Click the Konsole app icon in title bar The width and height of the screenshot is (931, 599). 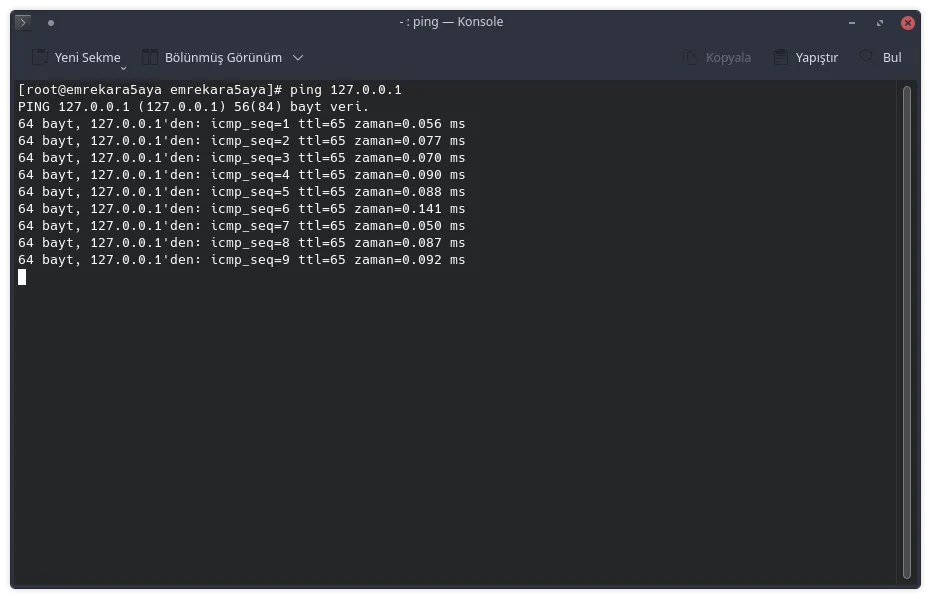coord(23,22)
